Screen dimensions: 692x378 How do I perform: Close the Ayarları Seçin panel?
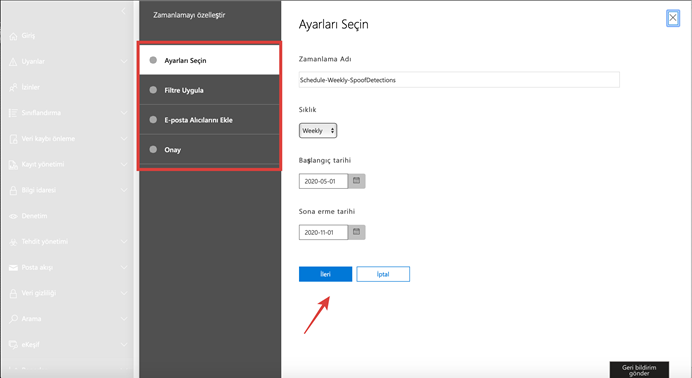[673, 18]
